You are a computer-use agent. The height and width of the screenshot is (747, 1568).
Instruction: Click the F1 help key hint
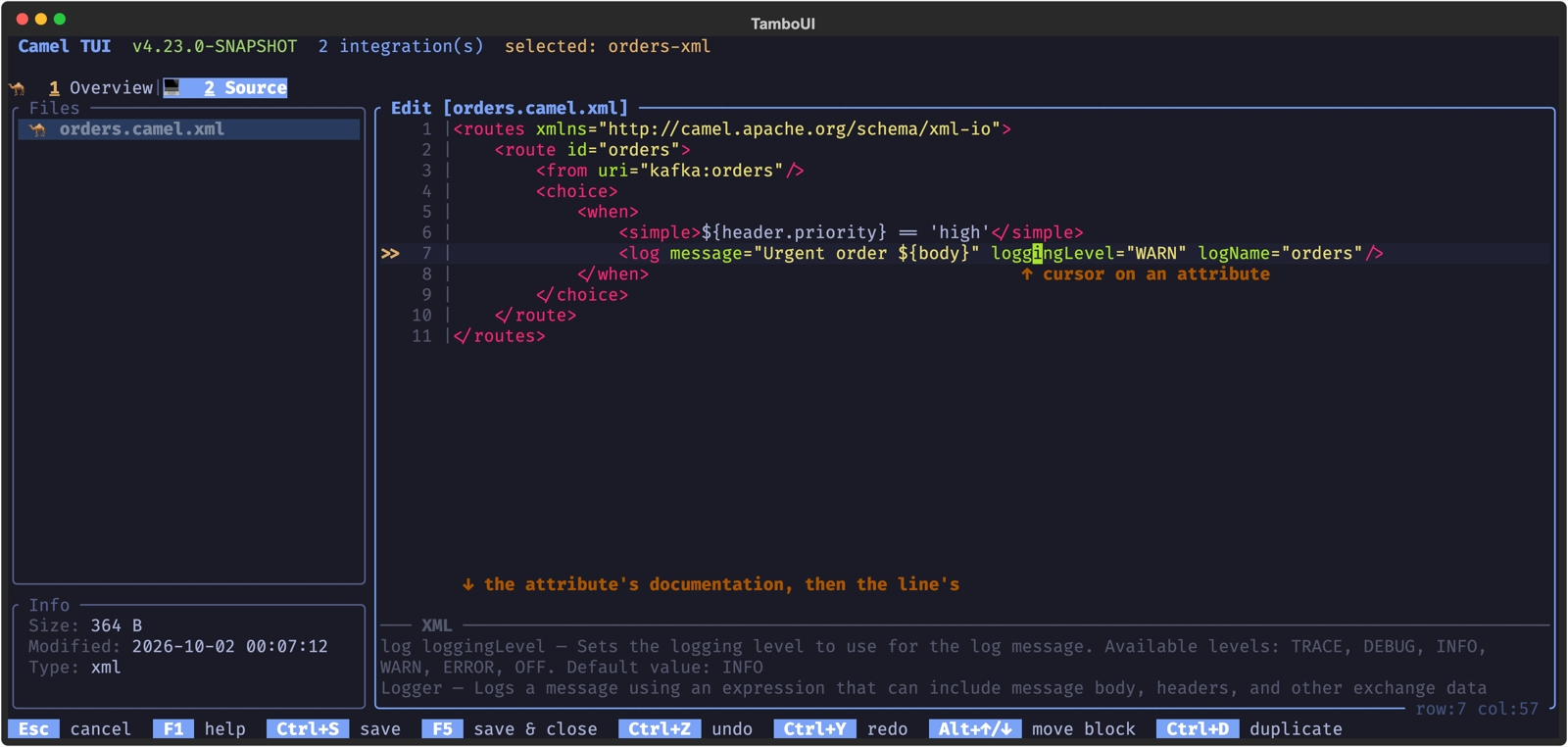coord(199,729)
